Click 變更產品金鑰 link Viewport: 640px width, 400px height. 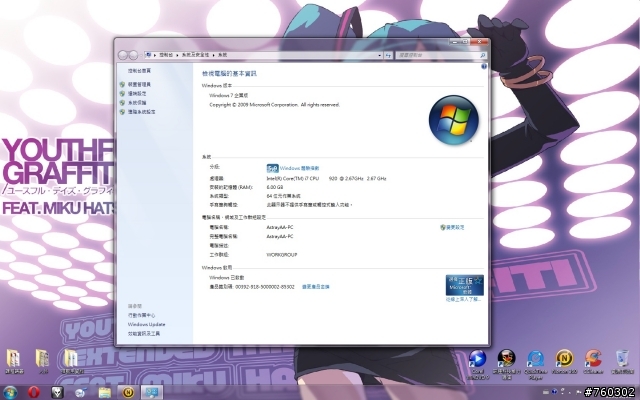(x=316, y=287)
